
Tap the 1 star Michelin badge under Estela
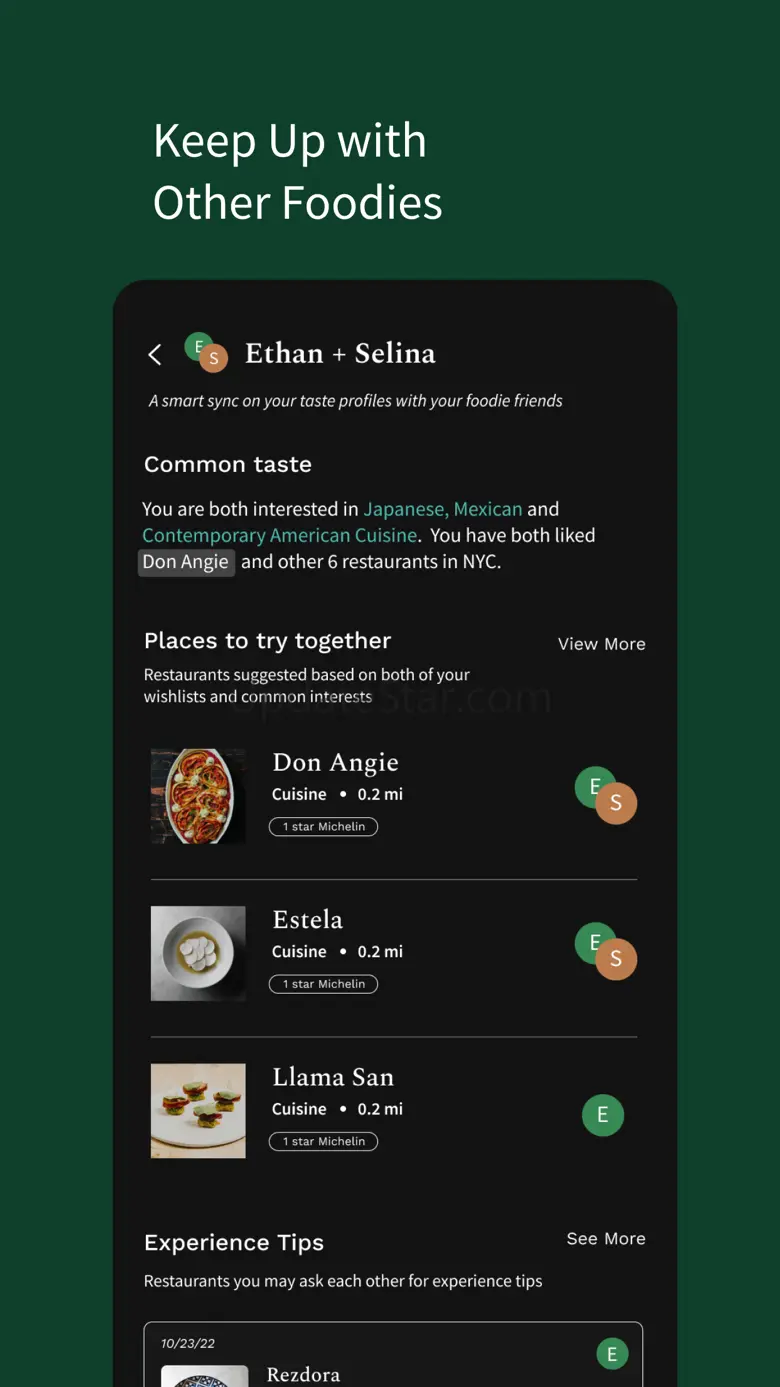click(x=323, y=984)
